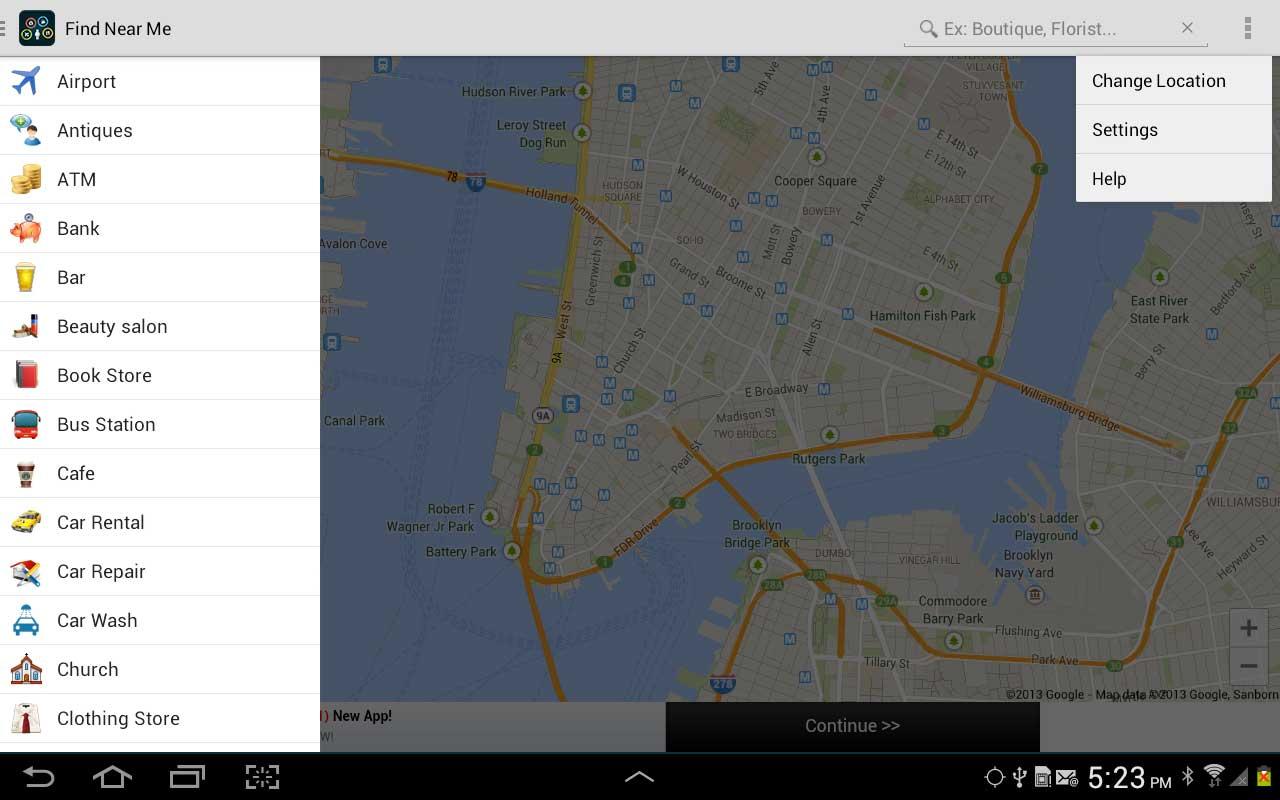Tap the Android home button
Screen dimensions: 1280x800
[x=112, y=777]
